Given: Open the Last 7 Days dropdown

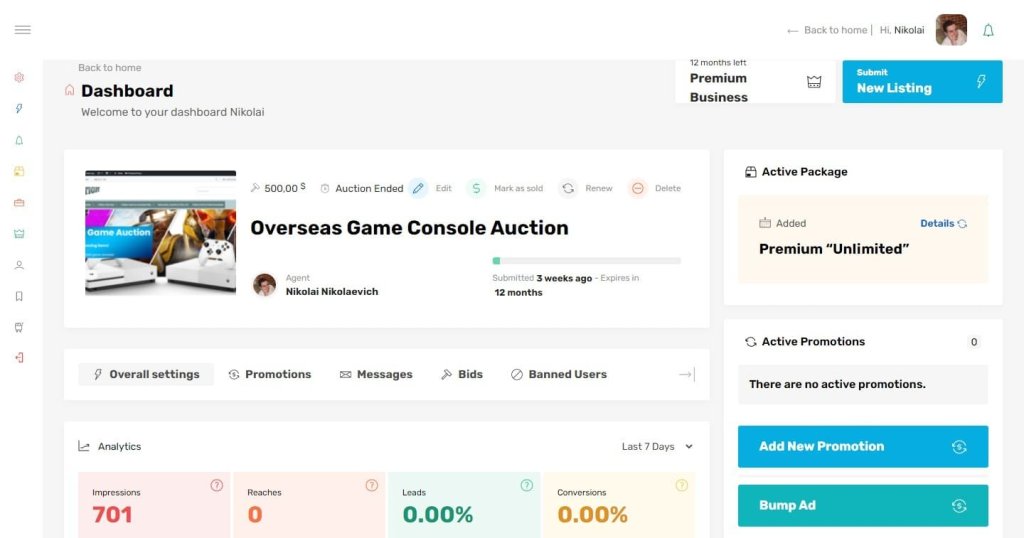Looking at the screenshot, I should pyautogui.click(x=657, y=447).
